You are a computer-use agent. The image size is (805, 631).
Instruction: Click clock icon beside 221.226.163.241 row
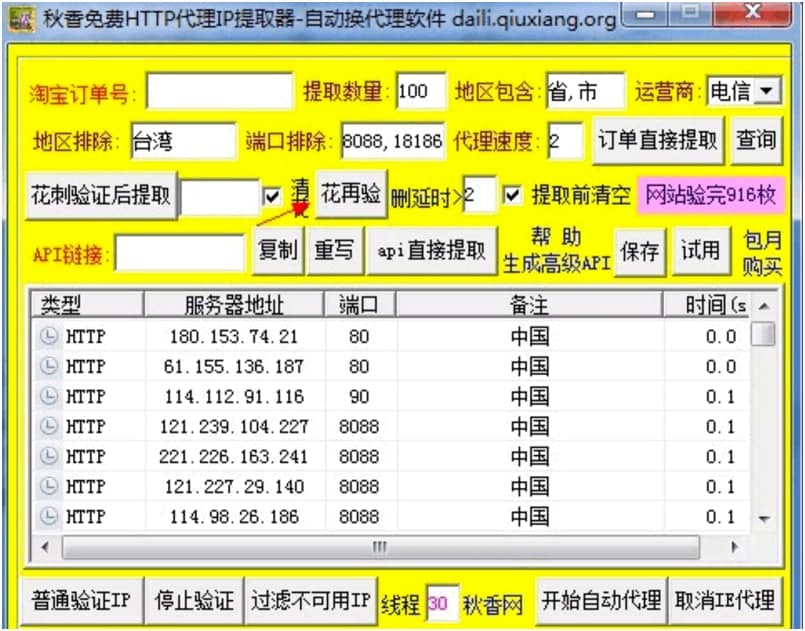click(49, 456)
